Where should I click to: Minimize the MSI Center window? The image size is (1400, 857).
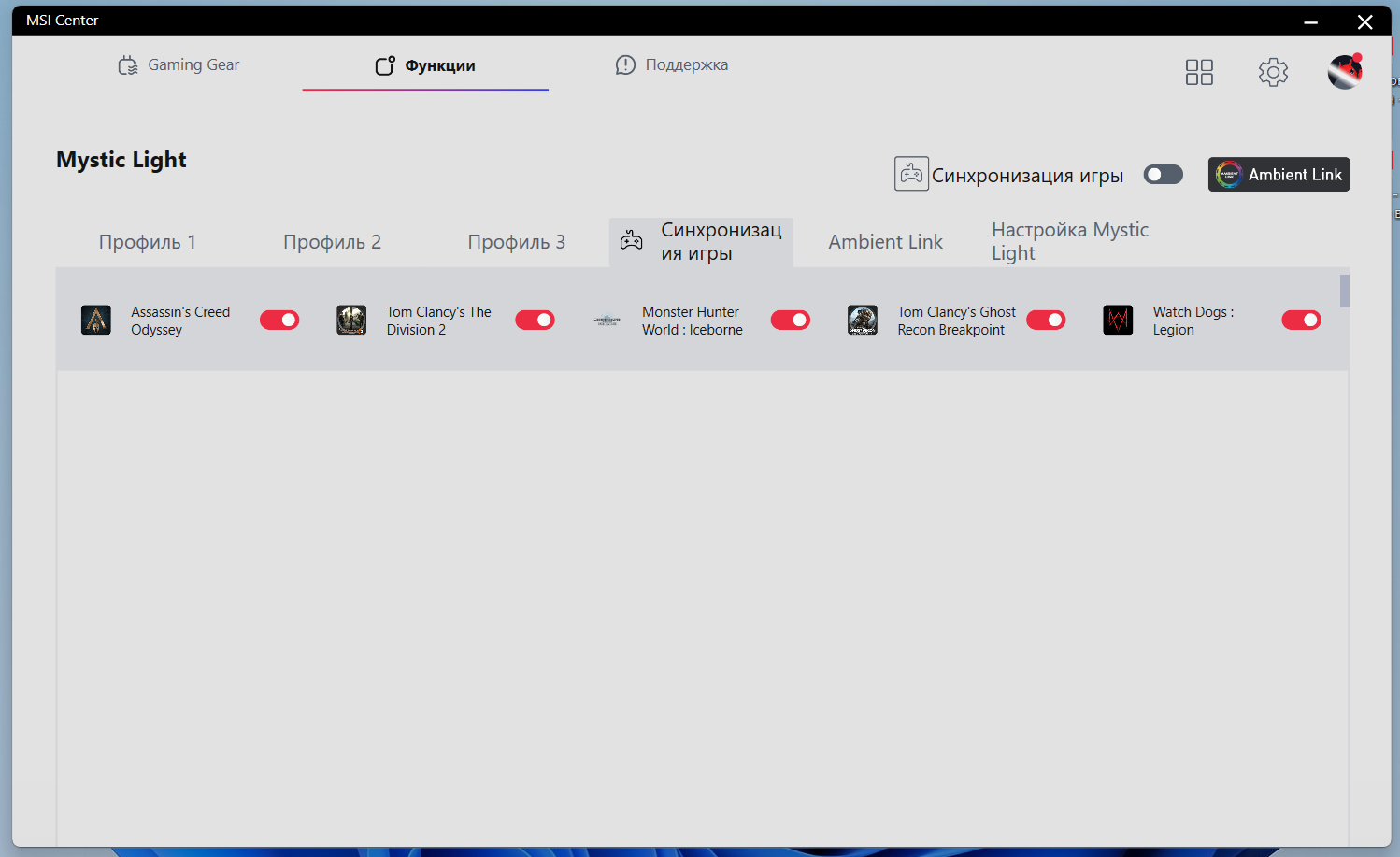(1311, 21)
